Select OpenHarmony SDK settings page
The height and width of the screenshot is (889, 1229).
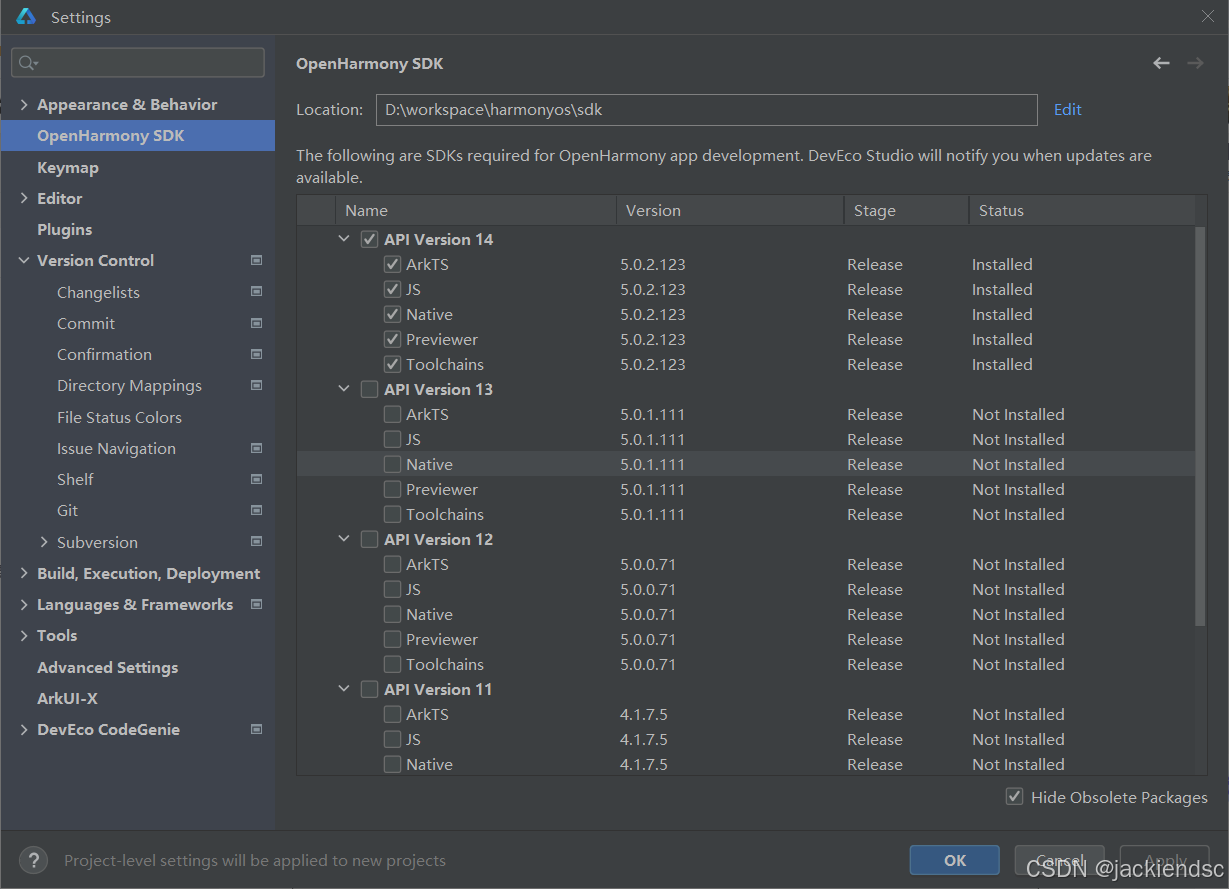137,135
